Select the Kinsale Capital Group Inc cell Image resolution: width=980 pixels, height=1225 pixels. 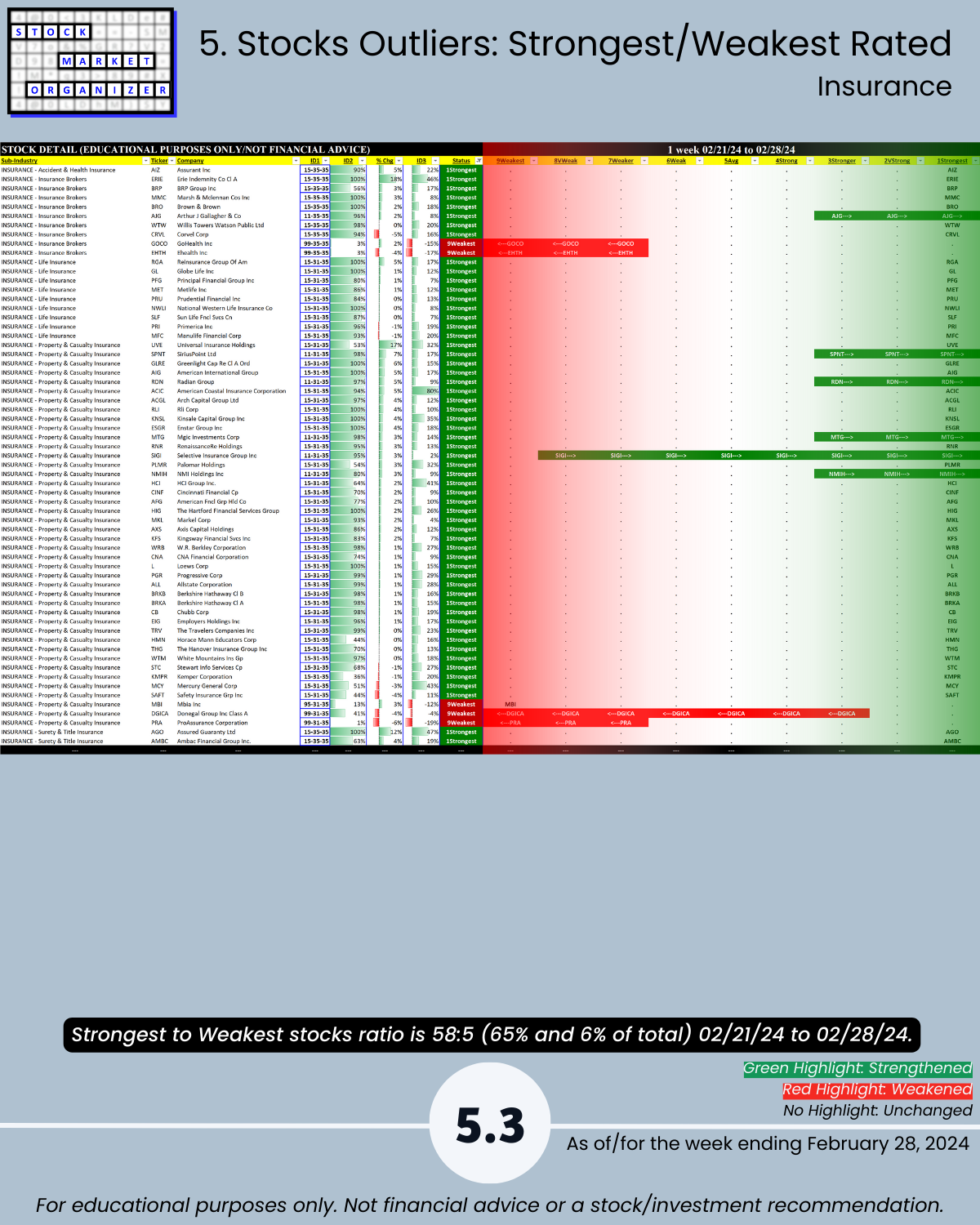238,418
